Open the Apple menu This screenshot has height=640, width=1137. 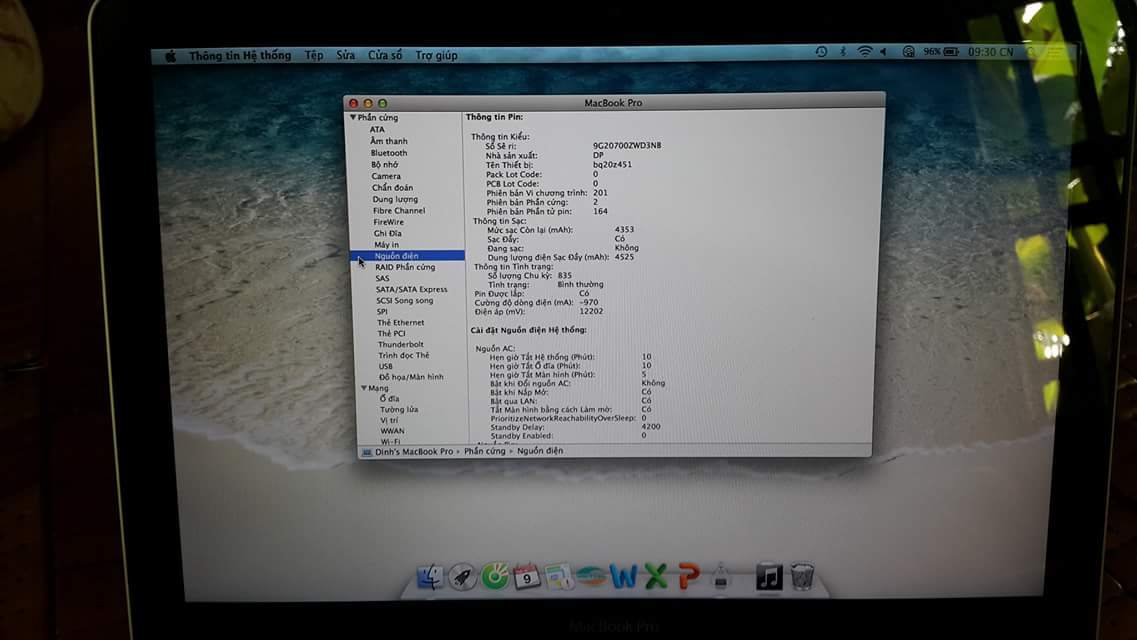pos(170,56)
